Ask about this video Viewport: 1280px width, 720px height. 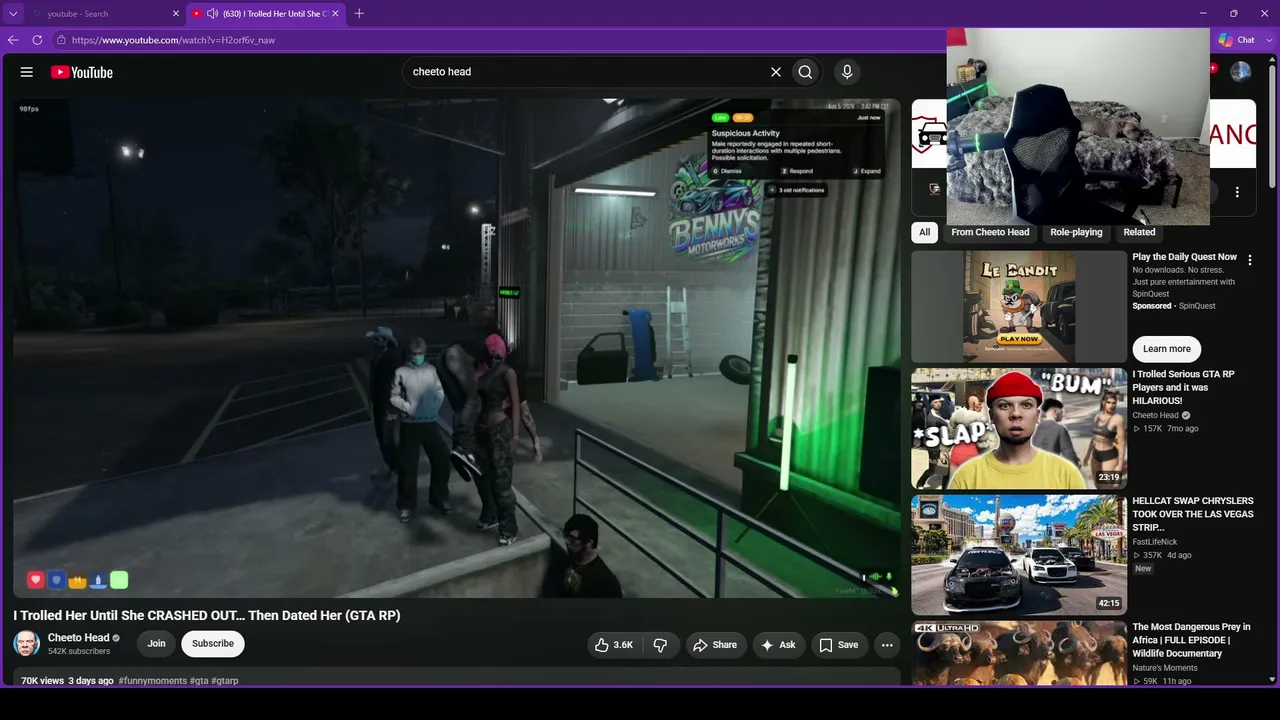pyautogui.click(x=779, y=645)
